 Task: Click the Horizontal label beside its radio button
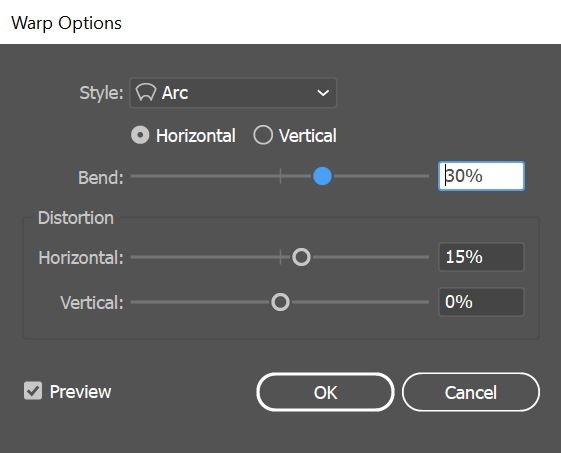196,136
